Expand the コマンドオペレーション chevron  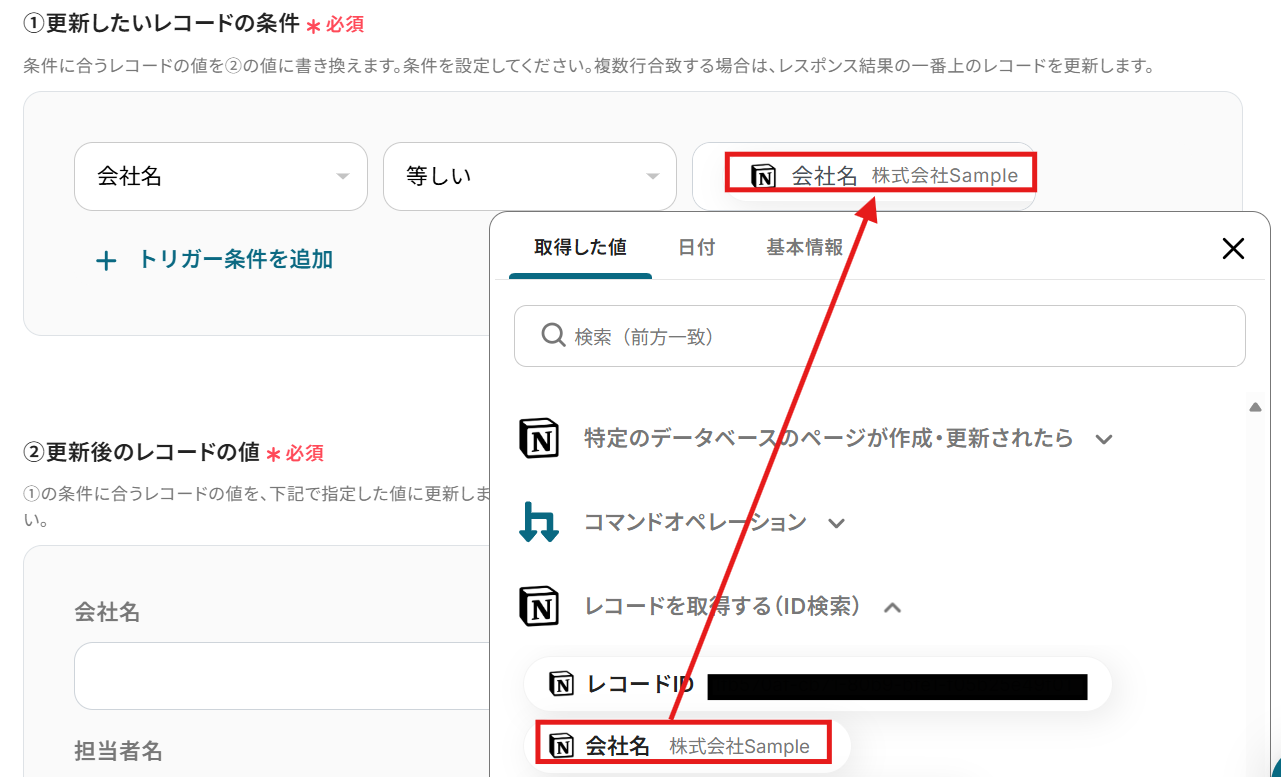(x=837, y=523)
